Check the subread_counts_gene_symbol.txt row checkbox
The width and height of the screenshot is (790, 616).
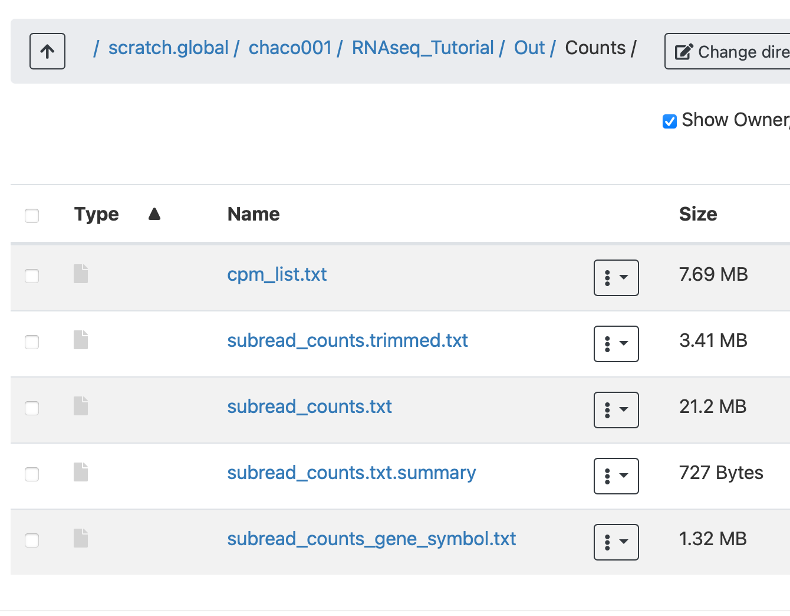[32, 540]
